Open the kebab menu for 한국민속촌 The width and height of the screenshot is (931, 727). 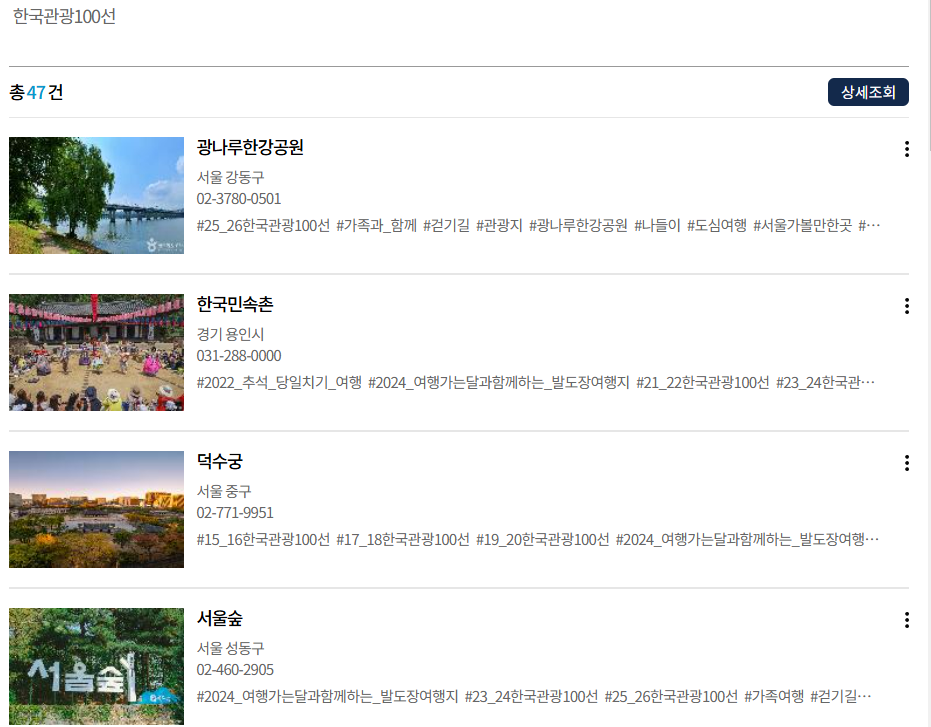[907, 306]
